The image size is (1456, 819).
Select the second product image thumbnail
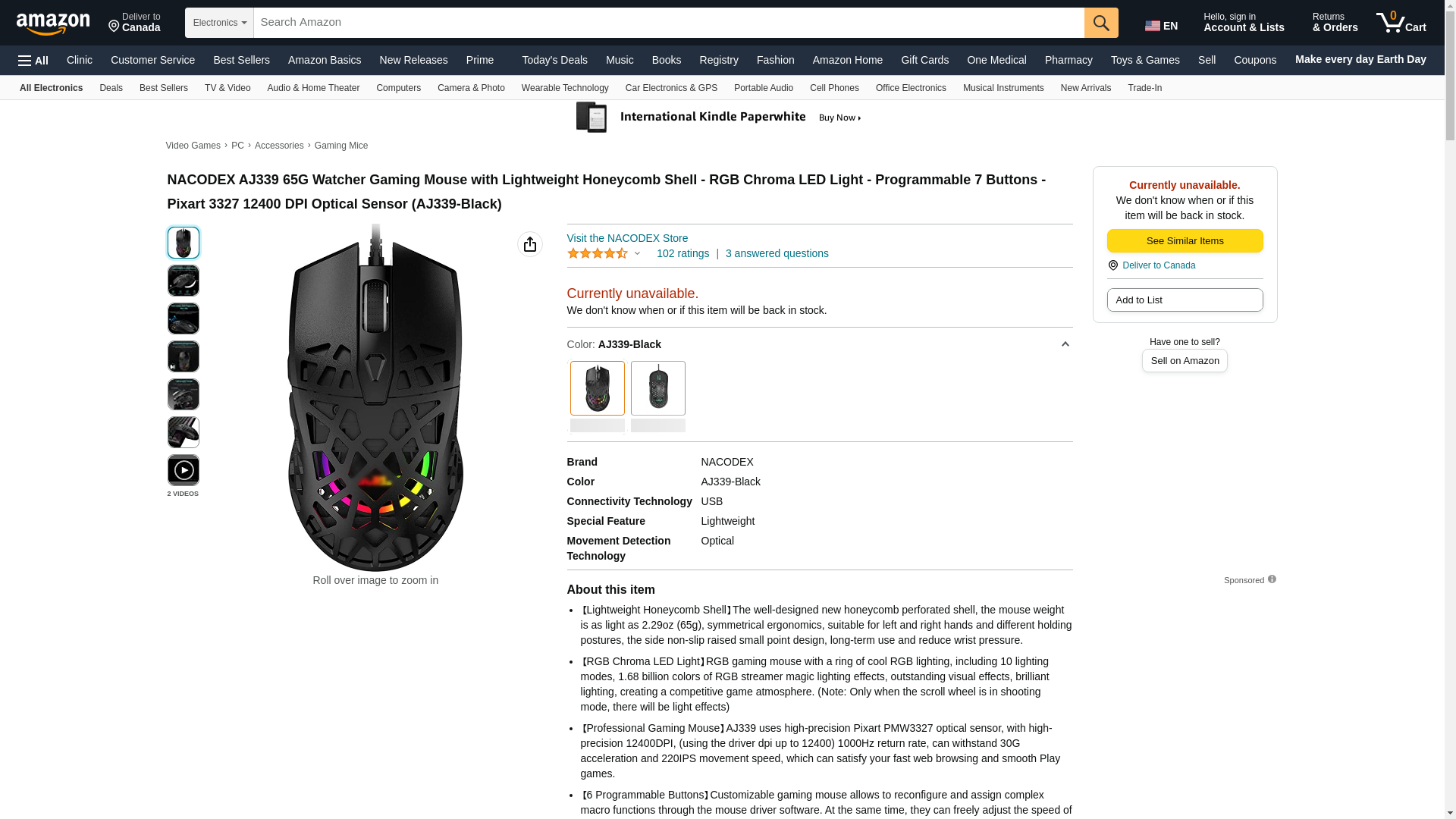[183, 281]
